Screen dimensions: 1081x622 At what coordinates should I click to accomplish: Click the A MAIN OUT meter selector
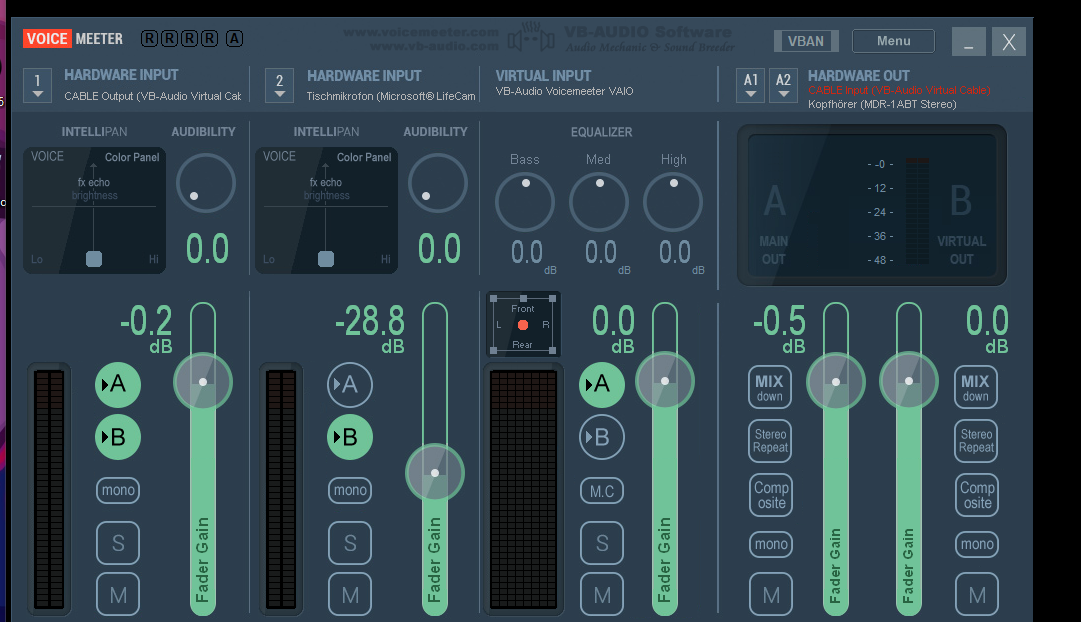point(774,222)
